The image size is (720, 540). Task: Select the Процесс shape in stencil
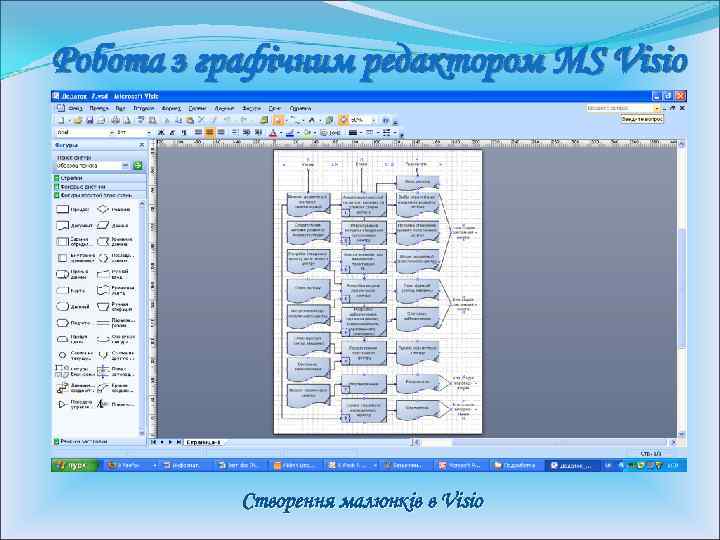pyautogui.click(x=73, y=209)
